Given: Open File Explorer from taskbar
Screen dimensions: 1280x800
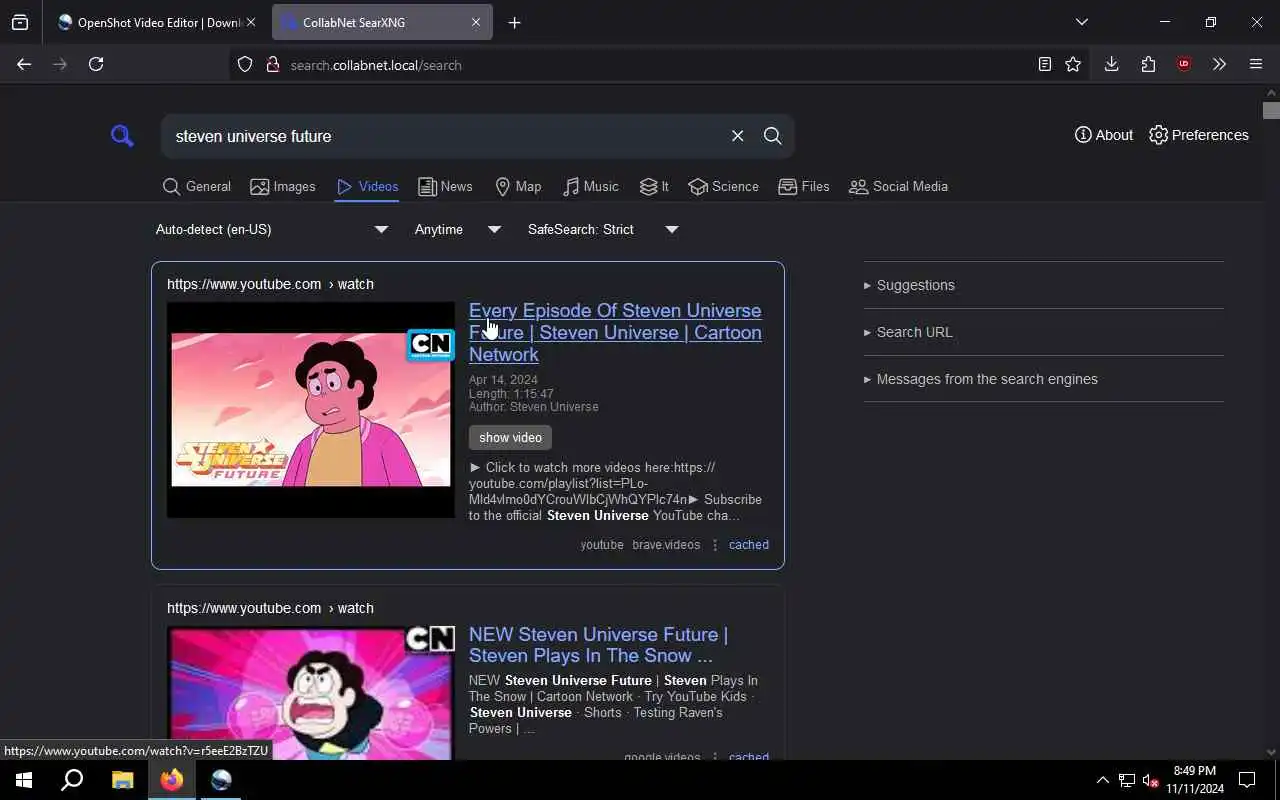Looking at the screenshot, I should (x=122, y=780).
